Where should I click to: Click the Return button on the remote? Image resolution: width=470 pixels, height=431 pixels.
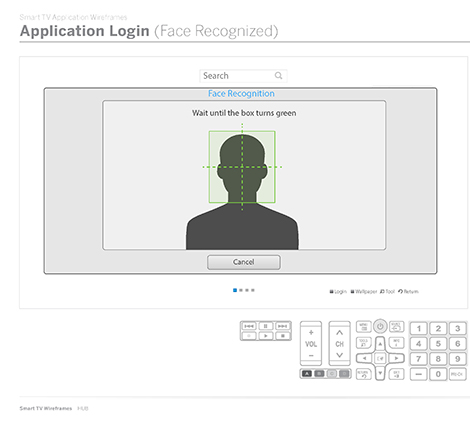click(364, 374)
